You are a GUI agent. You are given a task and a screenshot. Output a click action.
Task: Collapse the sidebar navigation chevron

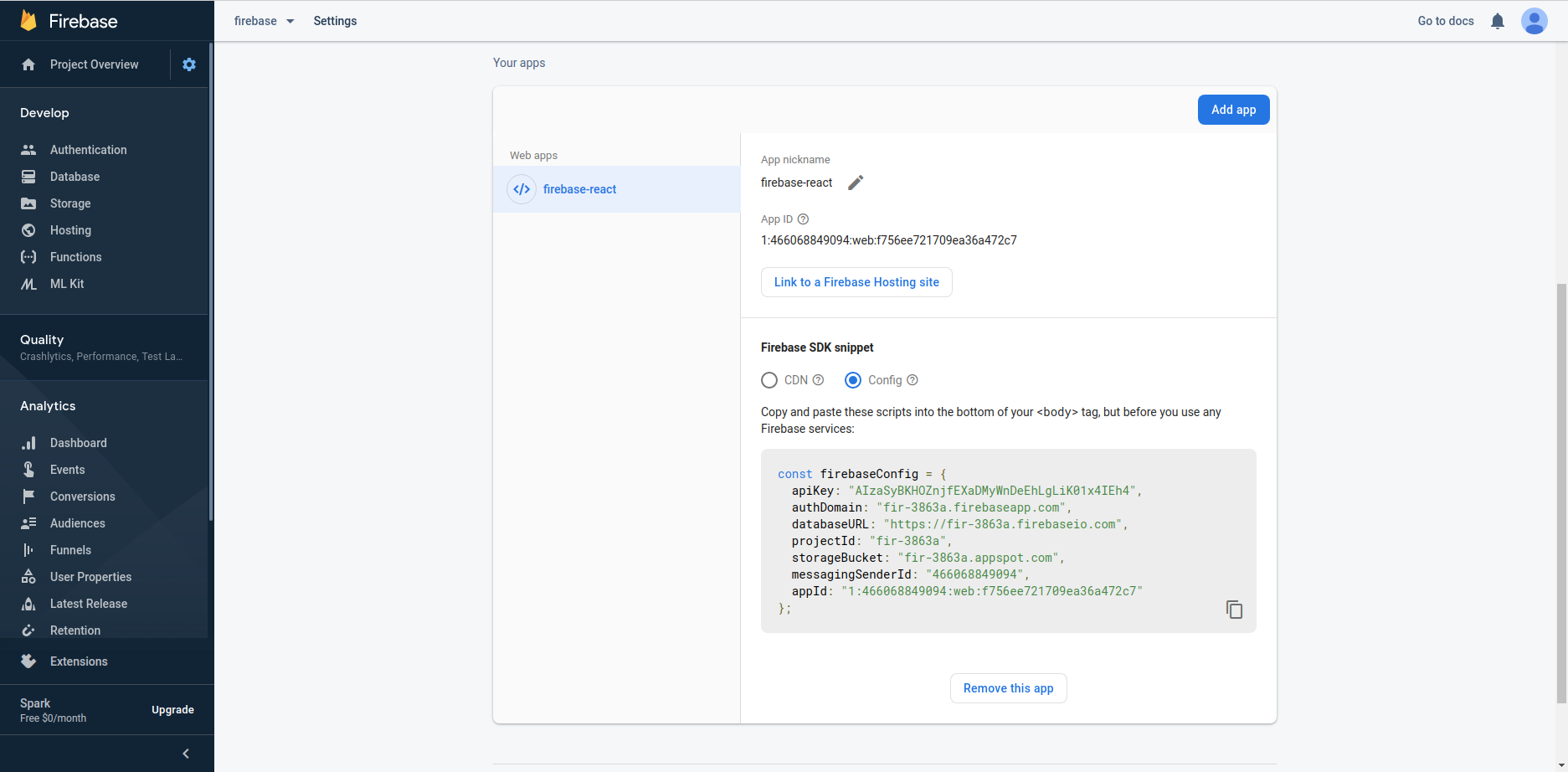pyautogui.click(x=186, y=754)
